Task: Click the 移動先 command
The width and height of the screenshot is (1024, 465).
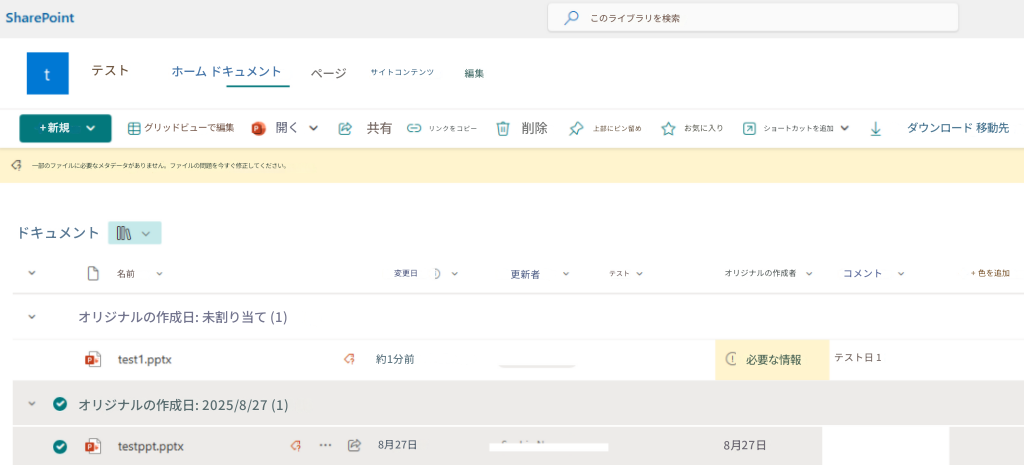Action: point(993,128)
